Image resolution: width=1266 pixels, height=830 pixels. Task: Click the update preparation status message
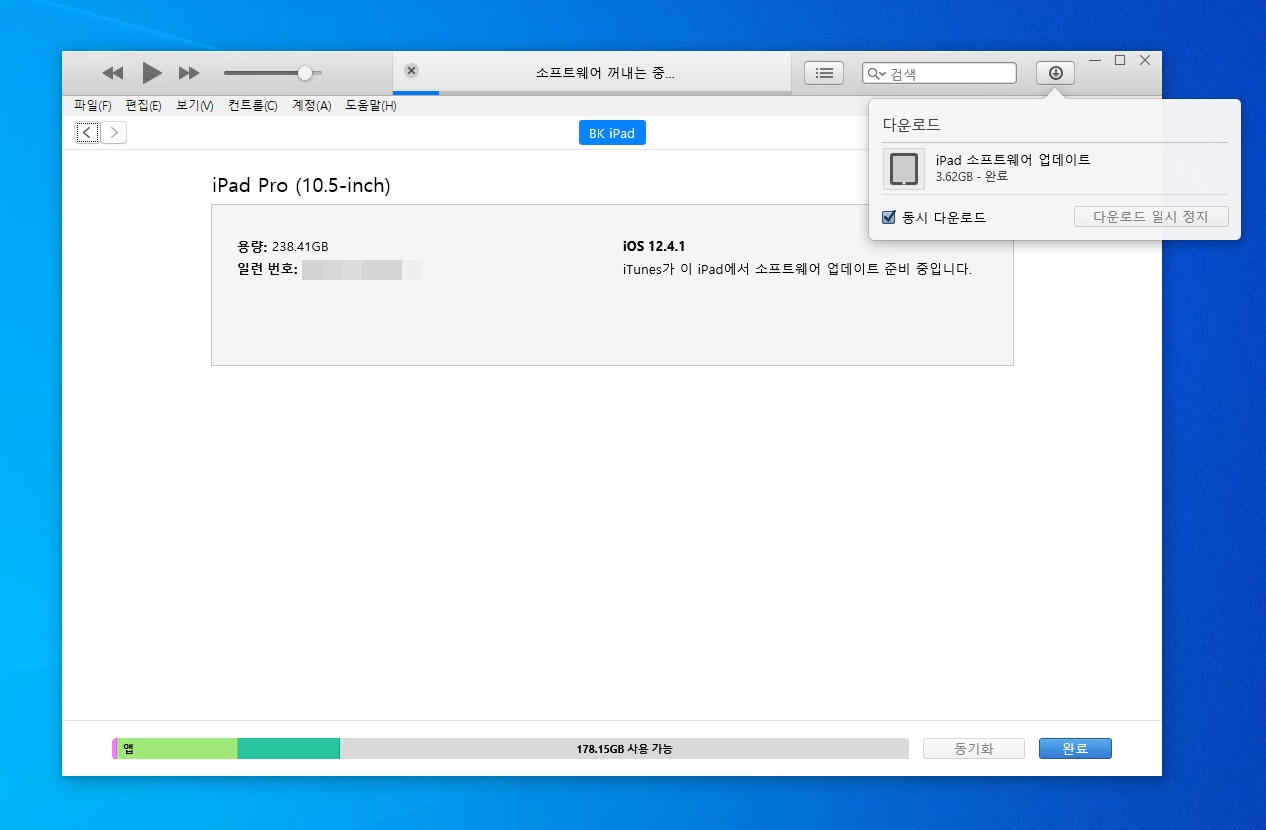pos(797,269)
